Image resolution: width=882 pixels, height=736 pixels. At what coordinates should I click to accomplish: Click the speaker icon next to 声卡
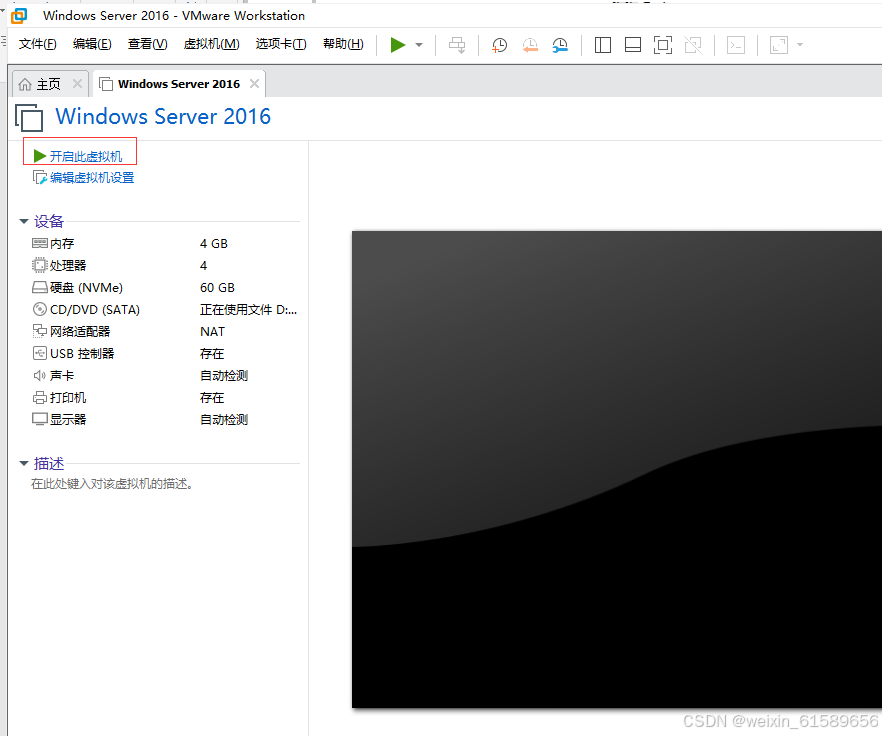pos(39,375)
